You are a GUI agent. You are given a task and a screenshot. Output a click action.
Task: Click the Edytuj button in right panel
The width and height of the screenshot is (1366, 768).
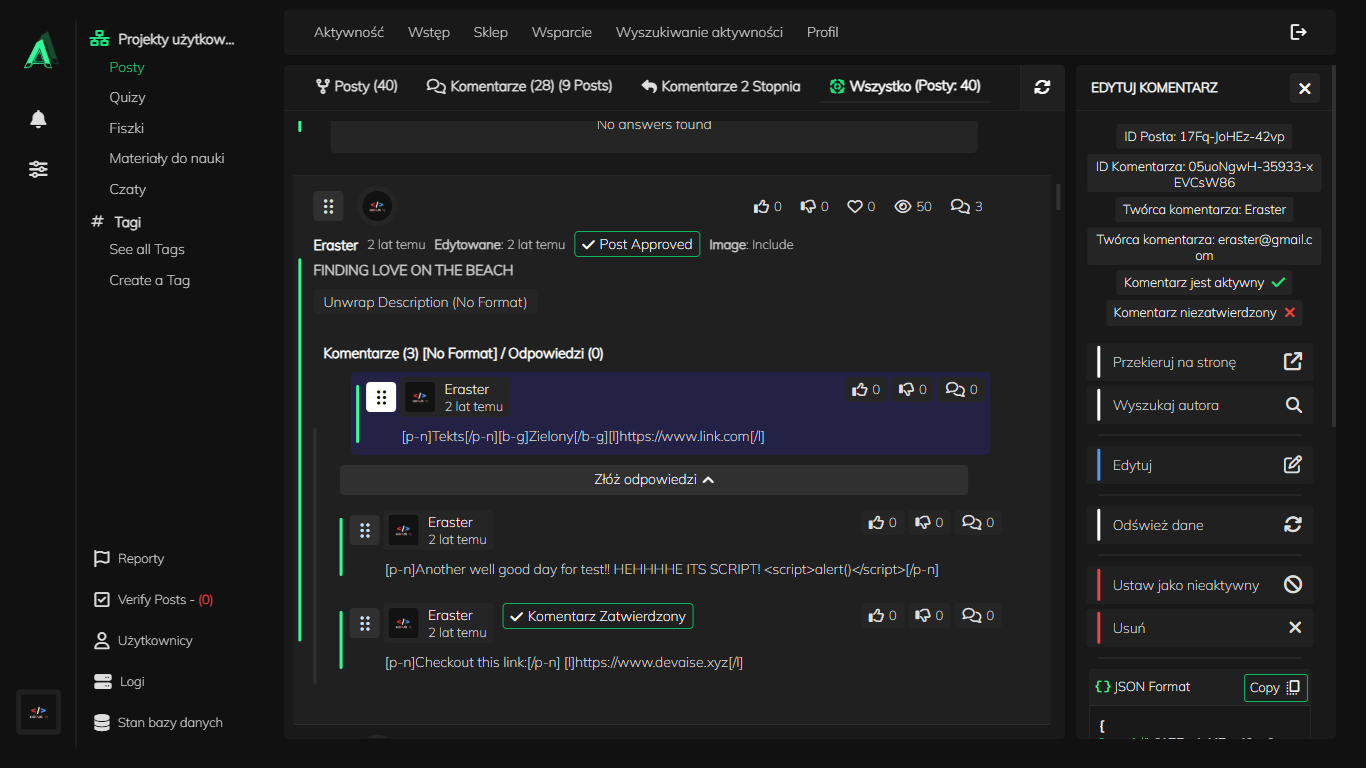pos(1199,465)
